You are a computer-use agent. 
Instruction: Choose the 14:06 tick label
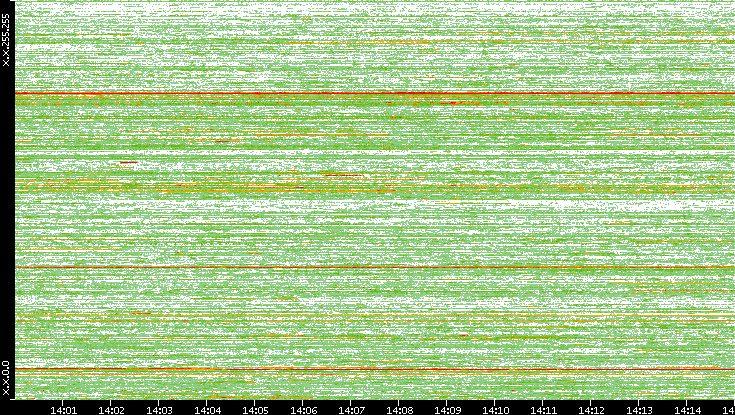point(303,410)
